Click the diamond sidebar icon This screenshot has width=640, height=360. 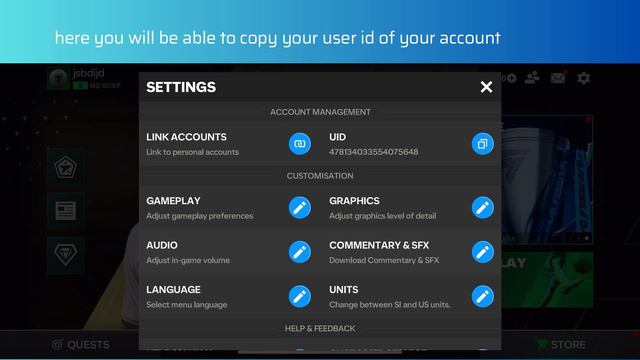tap(66, 255)
